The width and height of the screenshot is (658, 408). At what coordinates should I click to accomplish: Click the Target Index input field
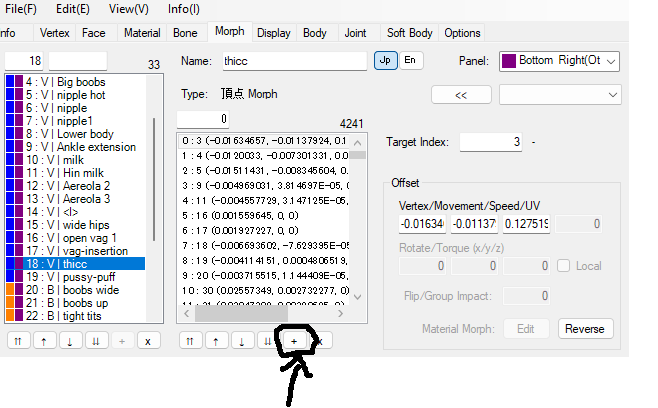tap(491, 142)
